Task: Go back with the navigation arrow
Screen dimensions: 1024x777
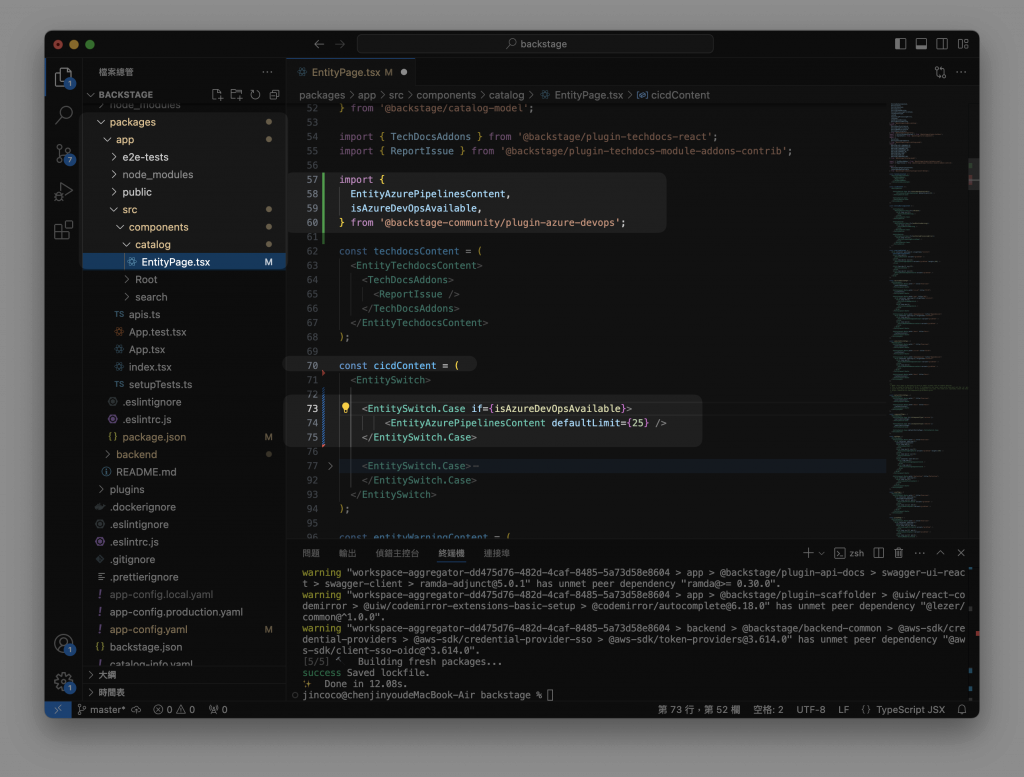Action: [319, 44]
